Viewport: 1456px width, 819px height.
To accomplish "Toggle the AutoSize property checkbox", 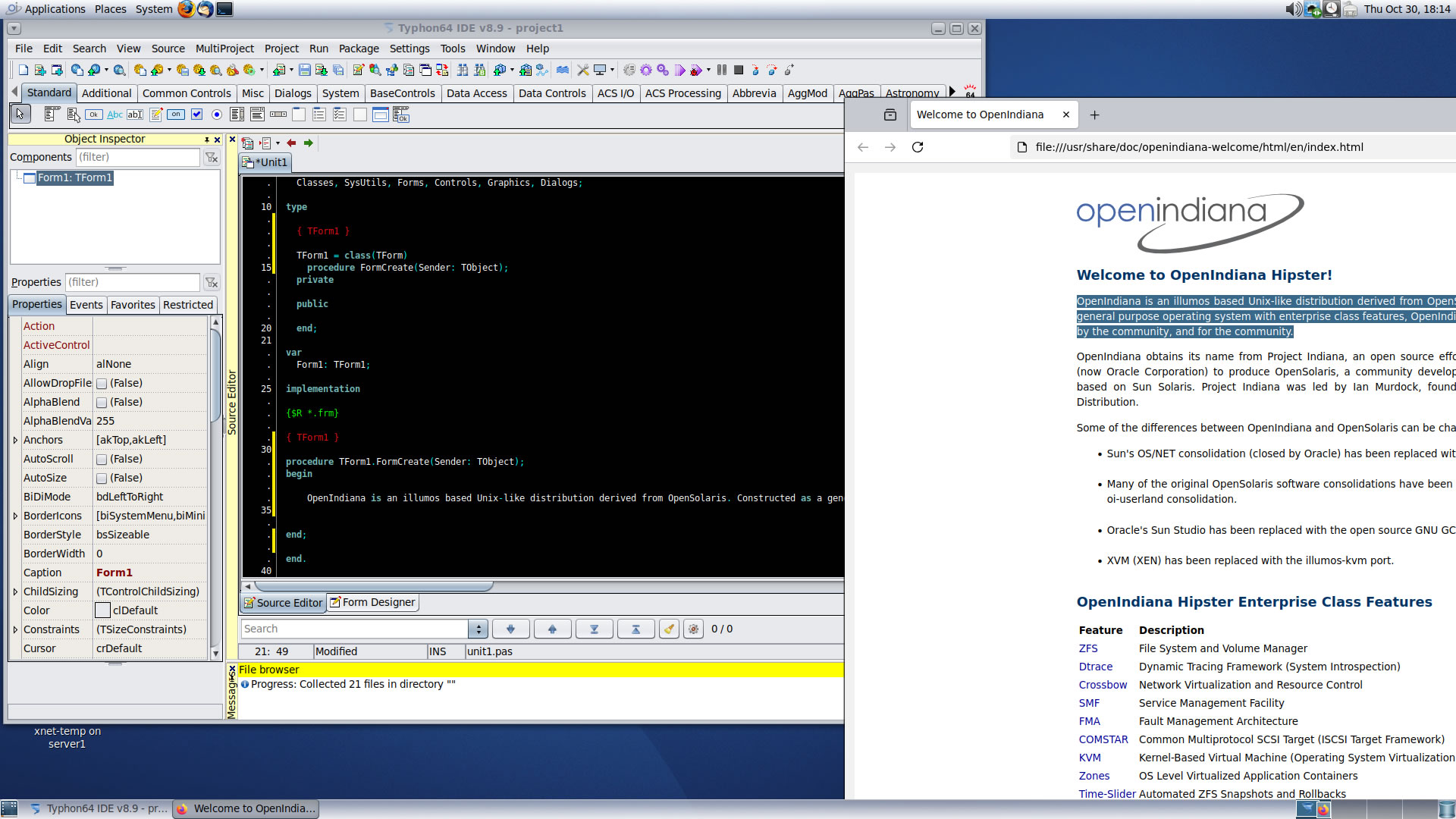I will [x=102, y=479].
